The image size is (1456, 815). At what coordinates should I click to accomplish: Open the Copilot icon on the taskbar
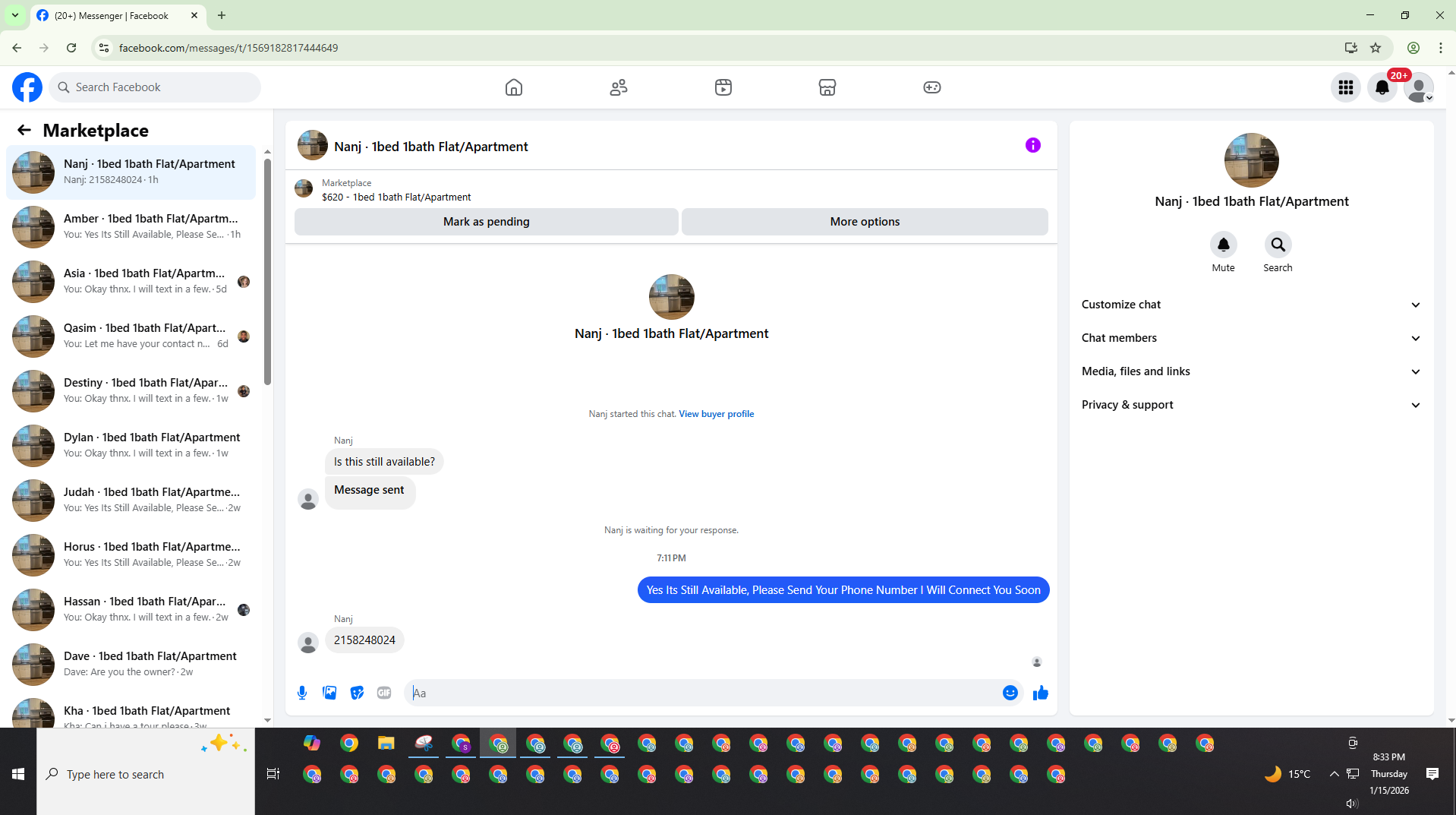pos(312,744)
